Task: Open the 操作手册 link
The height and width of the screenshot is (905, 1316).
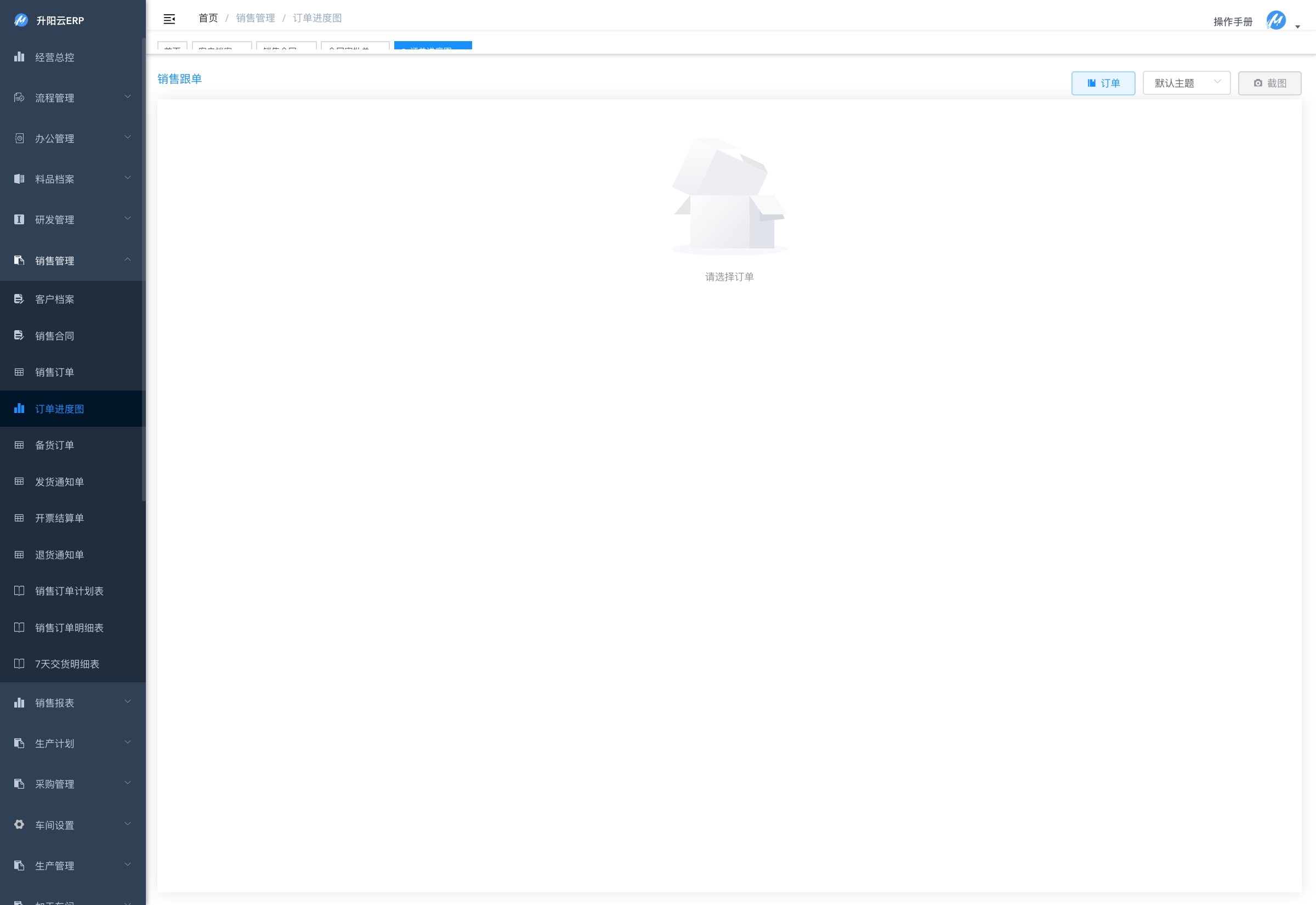Action: (x=1232, y=21)
